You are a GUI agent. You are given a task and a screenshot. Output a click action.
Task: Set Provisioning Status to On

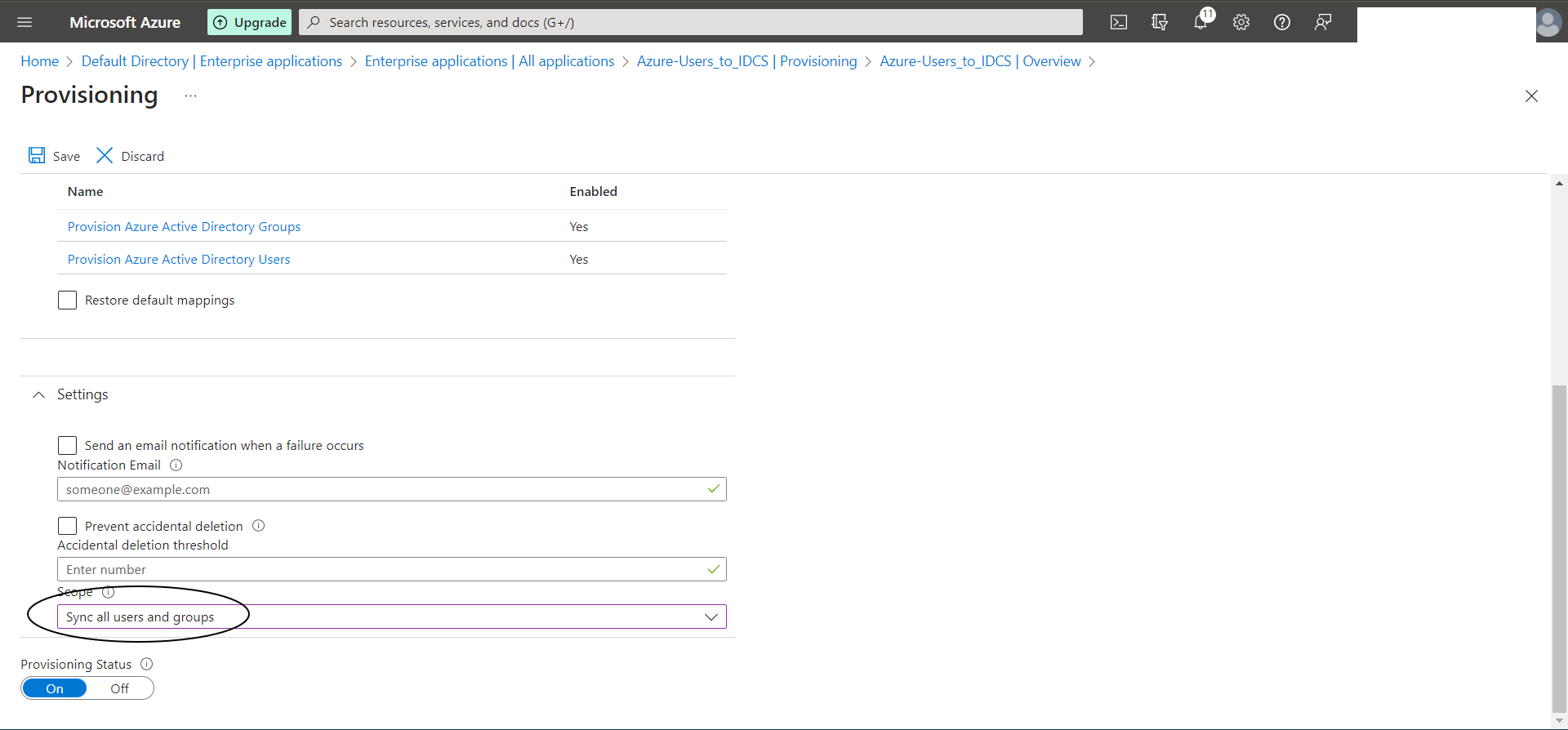(55, 688)
